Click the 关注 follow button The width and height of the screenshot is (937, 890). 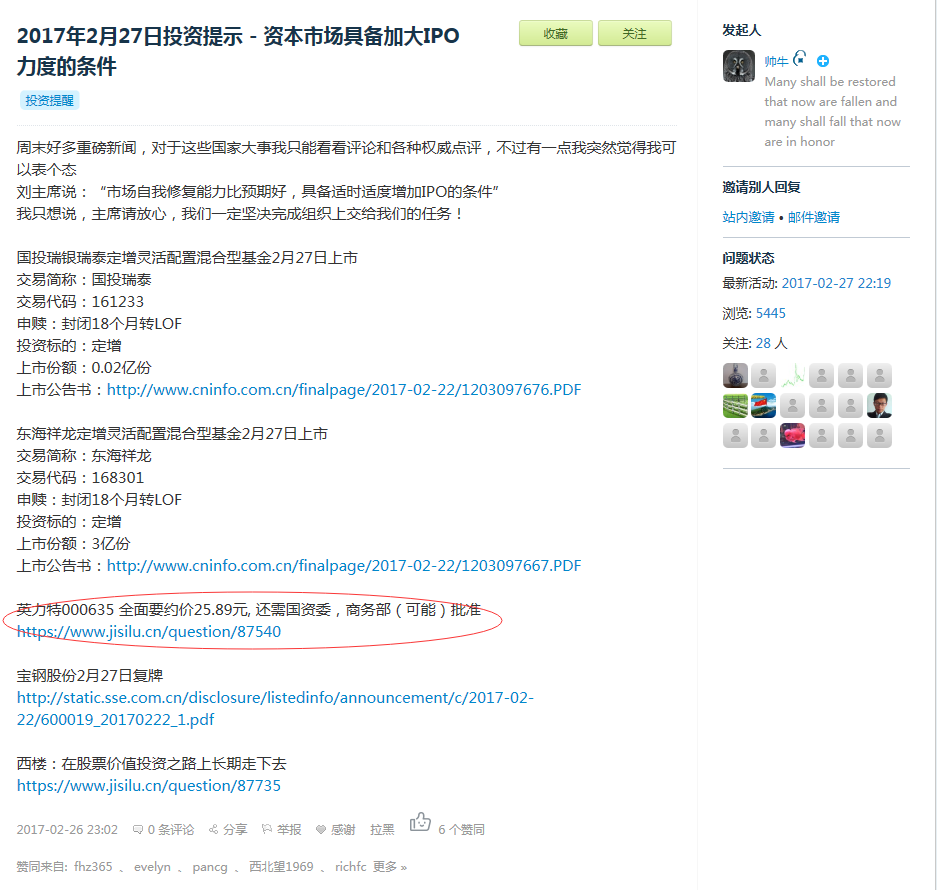pos(634,33)
